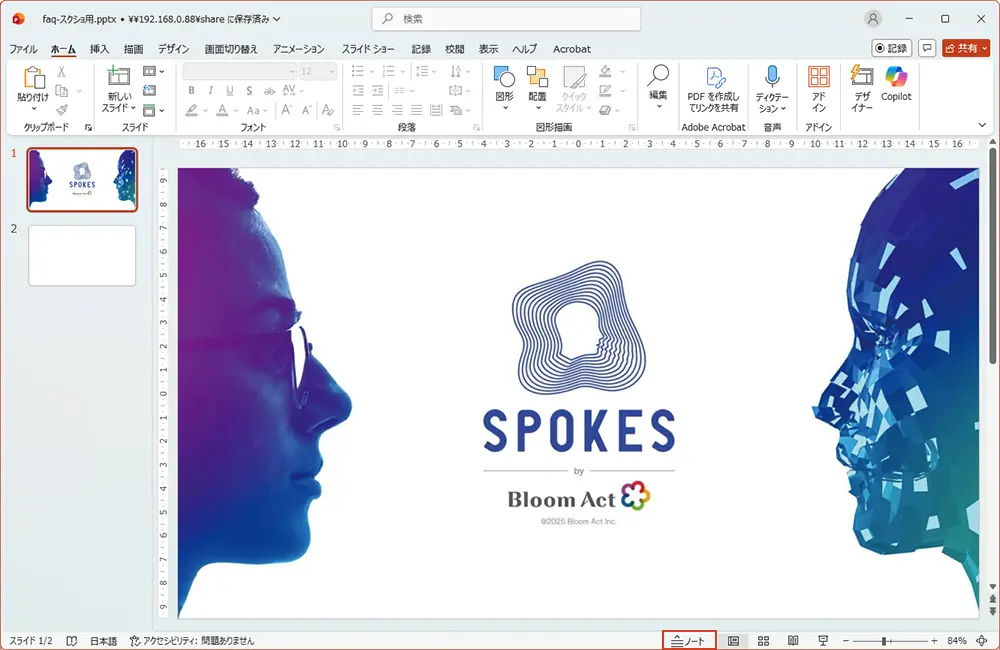Expand the Shapes (図形) dropdown
Screen dimensions: 1000x650
click(x=505, y=108)
